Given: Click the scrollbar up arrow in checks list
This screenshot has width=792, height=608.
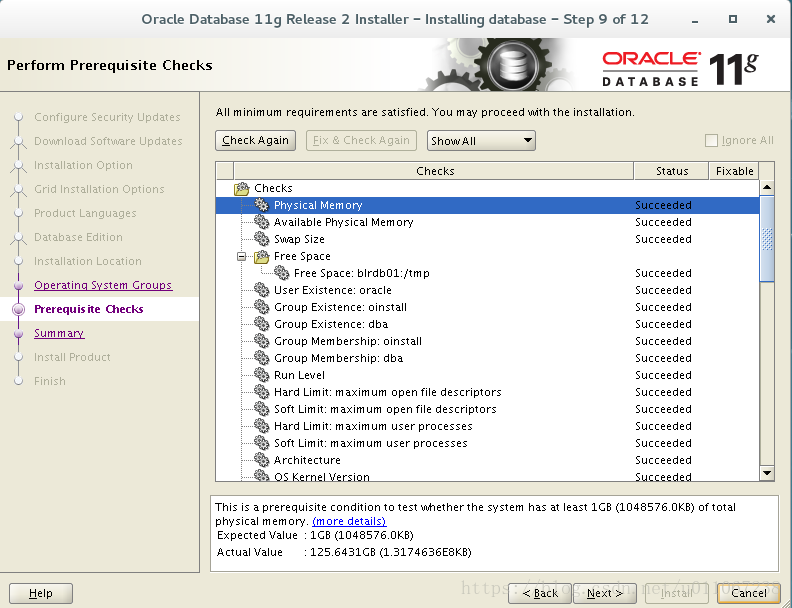Looking at the screenshot, I should [767, 188].
